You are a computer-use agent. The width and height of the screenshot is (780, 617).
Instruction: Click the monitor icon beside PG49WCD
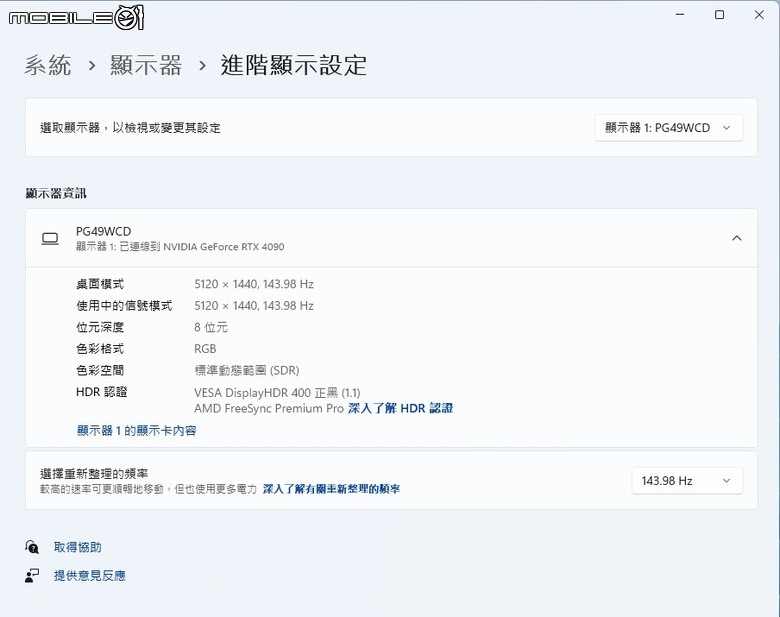tap(50, 239)
